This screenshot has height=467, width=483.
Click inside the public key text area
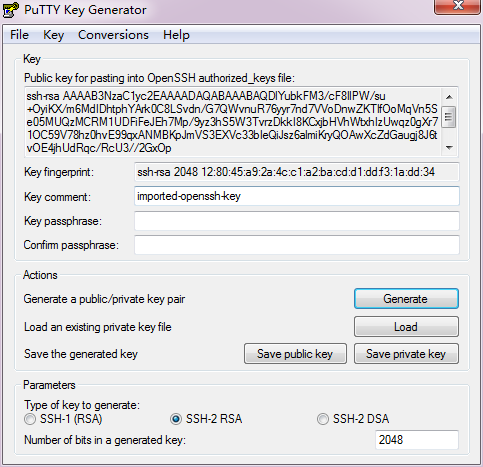[x=233, y=122]
